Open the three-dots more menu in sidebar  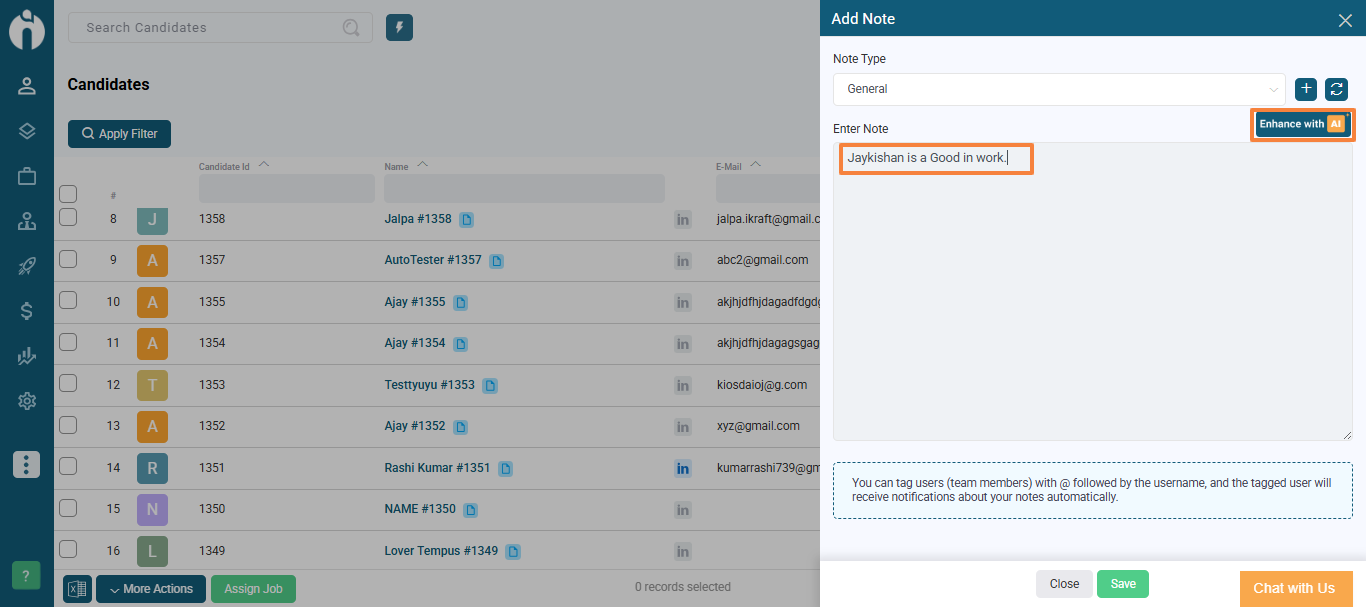[27, 464]
